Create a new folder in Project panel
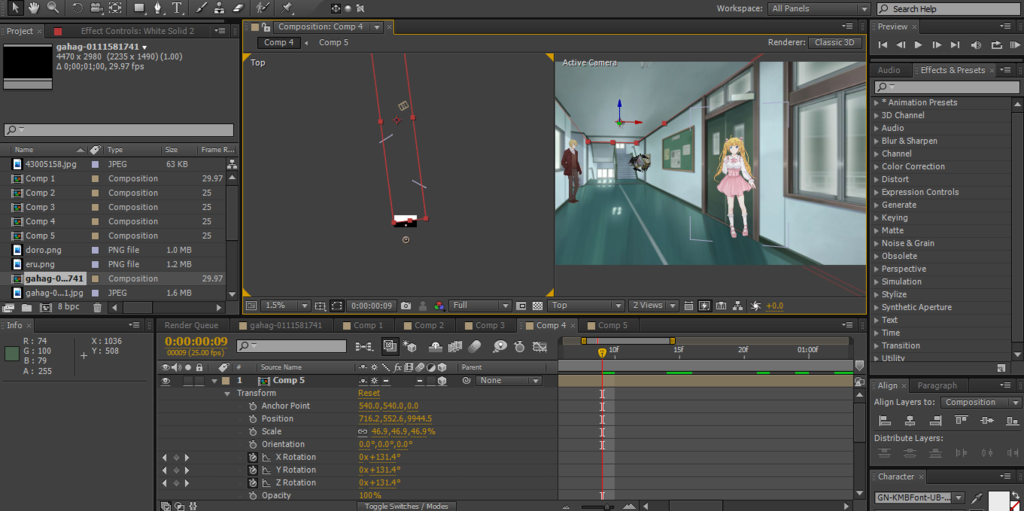The height and width of the screenshot is (511, 1024). [x=27, y=307]
